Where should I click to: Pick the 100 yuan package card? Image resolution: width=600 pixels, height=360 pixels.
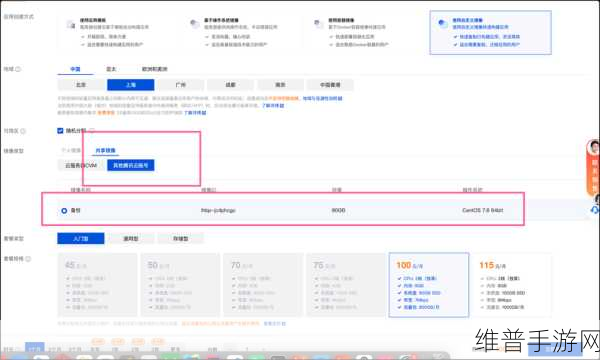(x=429, y=285)
